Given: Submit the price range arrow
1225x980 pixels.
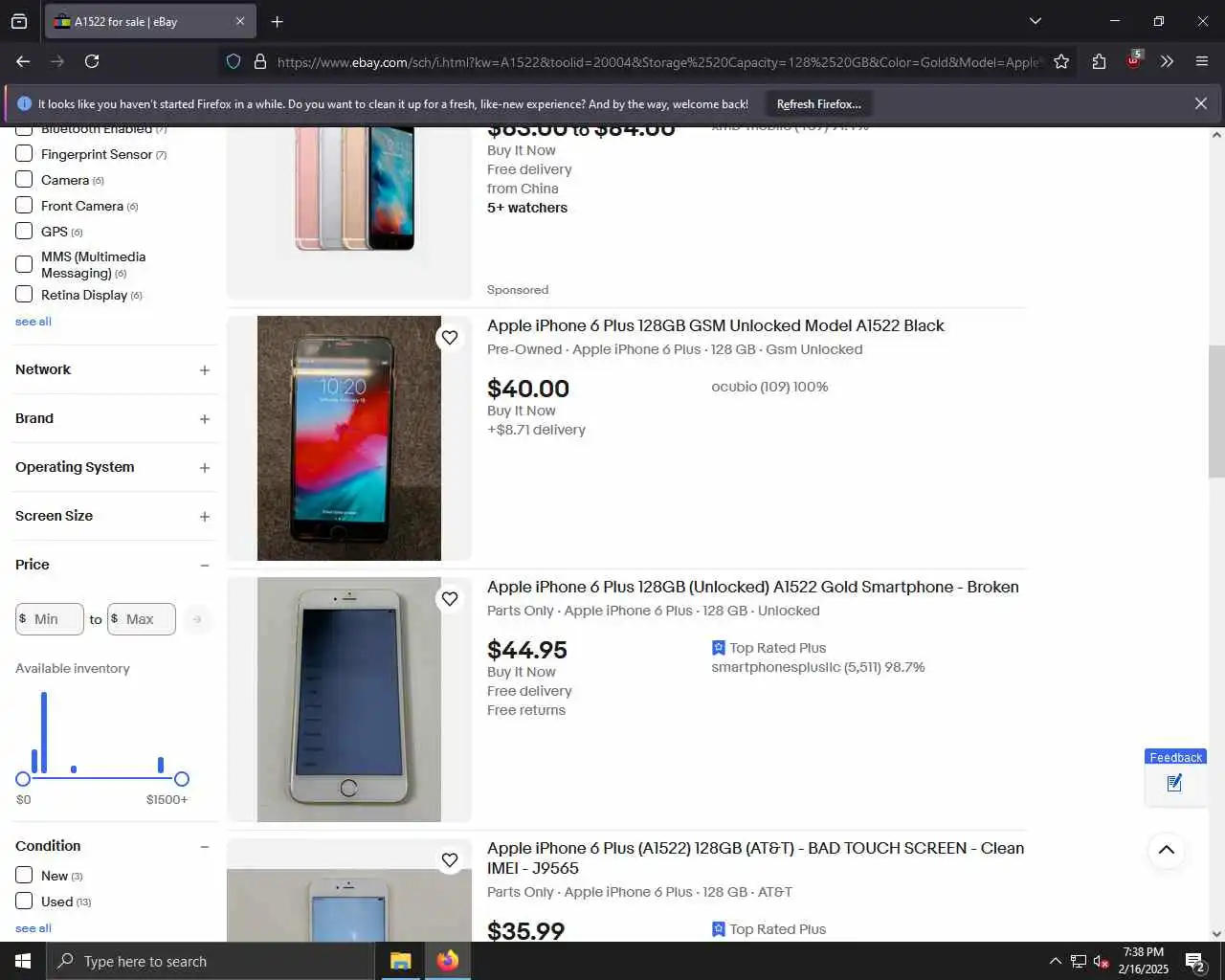Looking at the screenshot, I should pyautogui.click(x=197, y=619).
